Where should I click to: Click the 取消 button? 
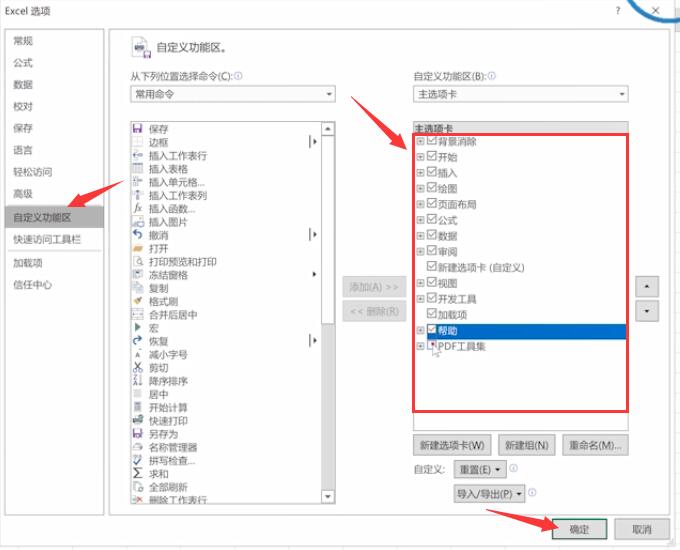642,529
